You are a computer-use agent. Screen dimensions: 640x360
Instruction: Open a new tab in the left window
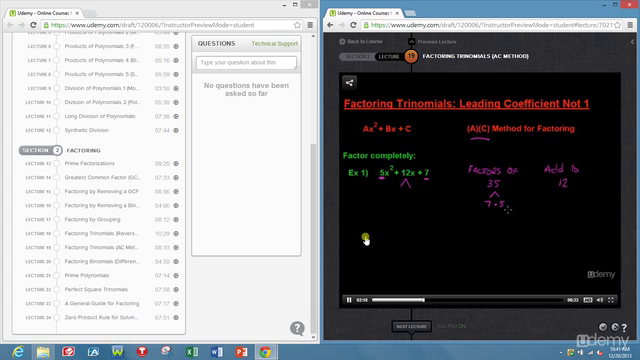(90, 13)
